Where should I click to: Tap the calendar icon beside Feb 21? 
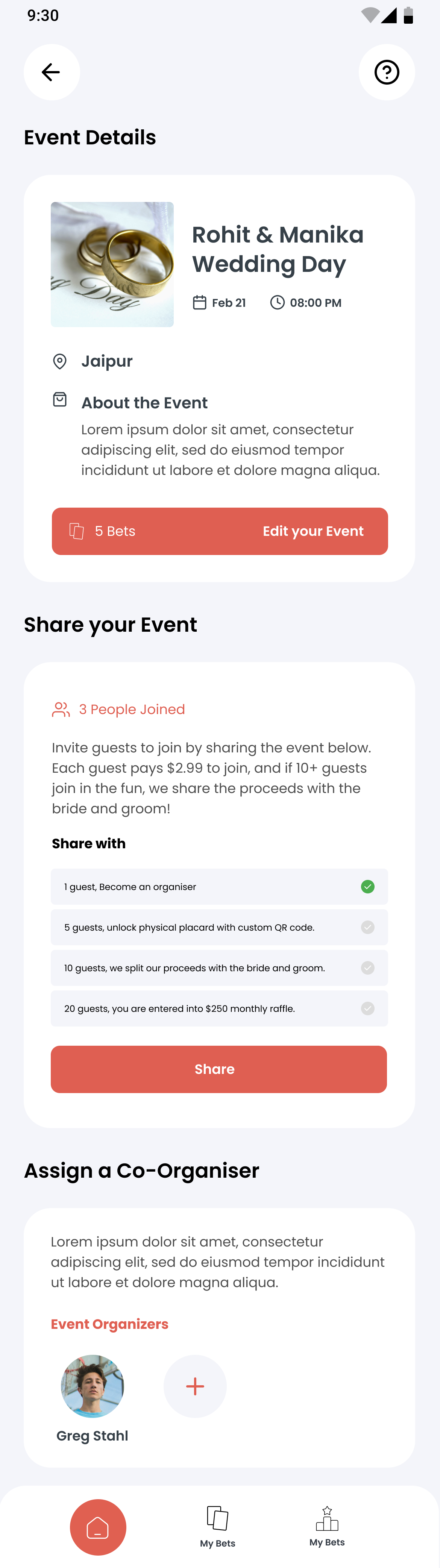pos(200,303)
